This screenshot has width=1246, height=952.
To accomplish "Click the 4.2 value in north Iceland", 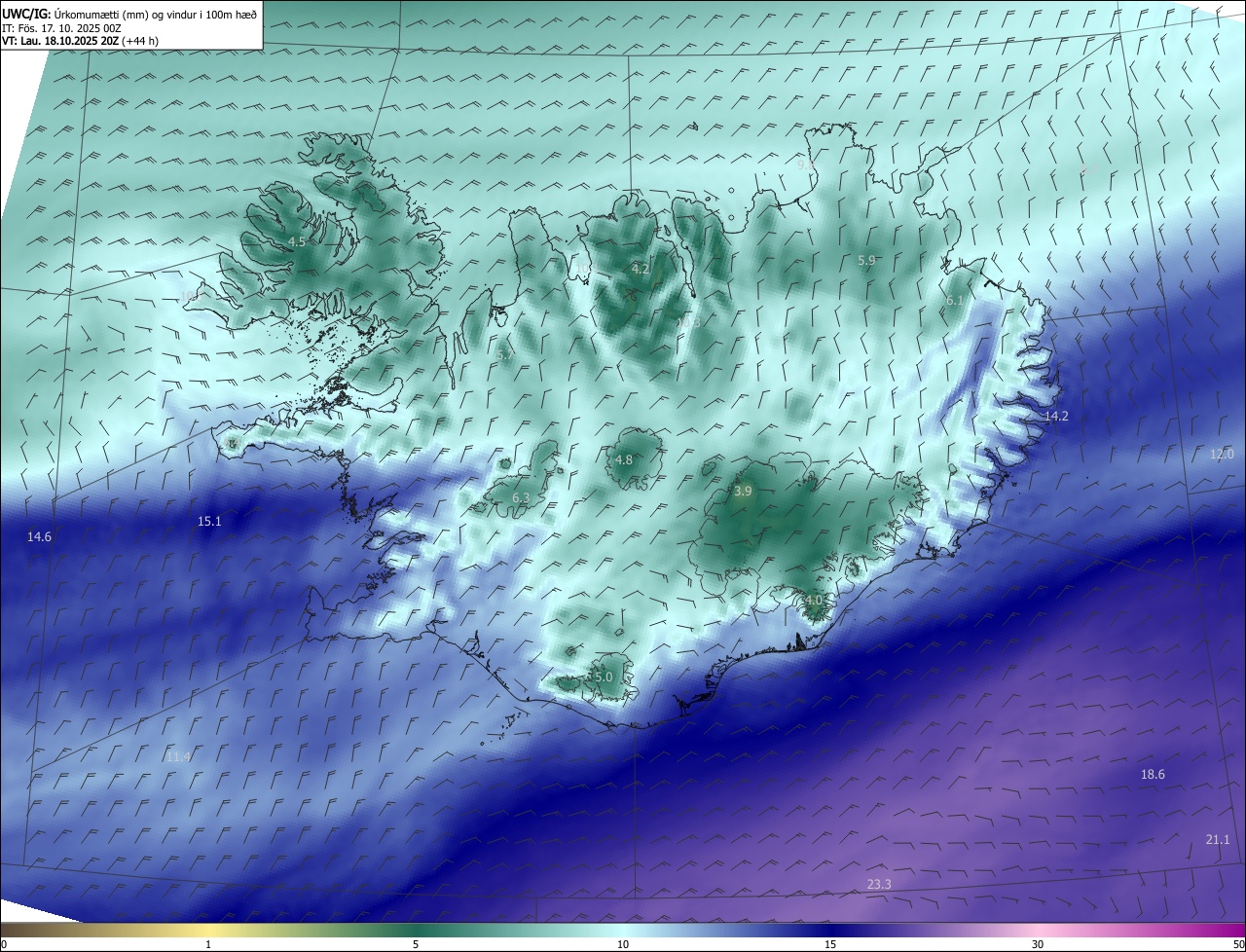I will [640, 269].
